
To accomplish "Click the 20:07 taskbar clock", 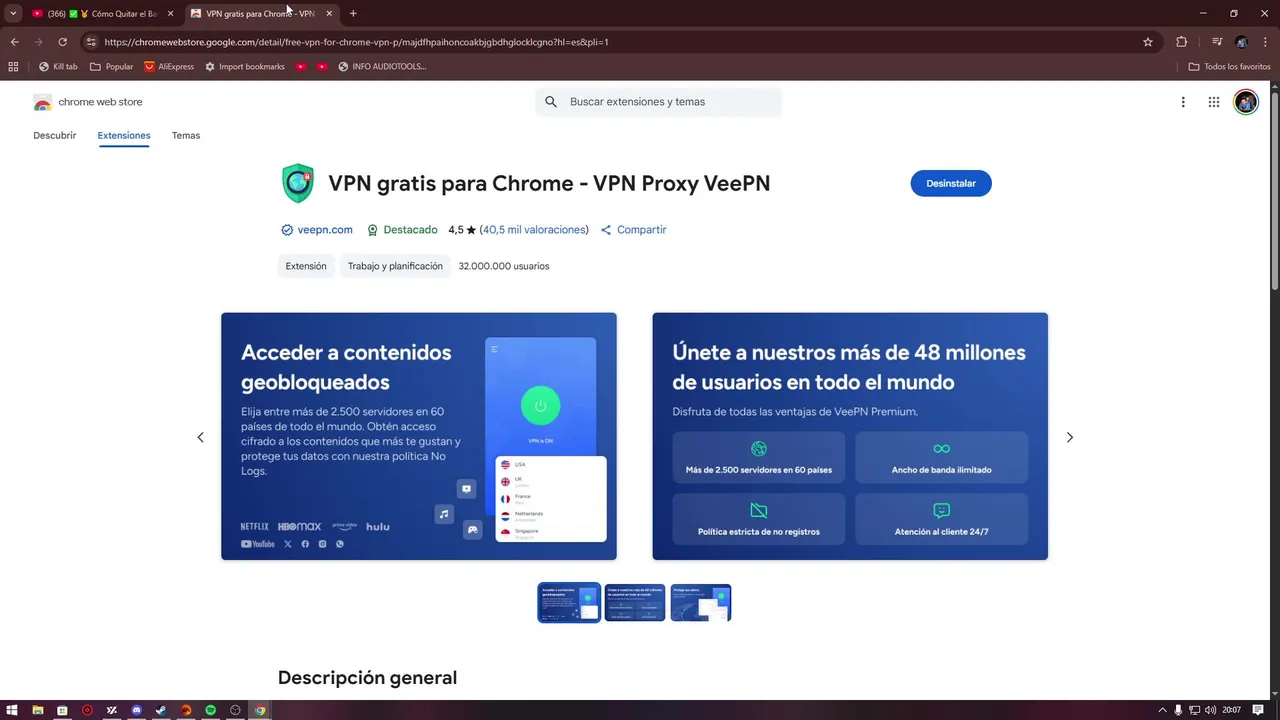I will tap(1231, 710).
